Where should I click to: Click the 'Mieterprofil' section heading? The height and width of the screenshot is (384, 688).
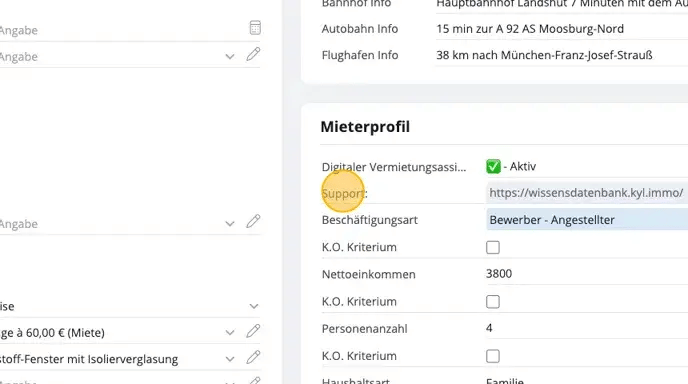tap(365, 127)
